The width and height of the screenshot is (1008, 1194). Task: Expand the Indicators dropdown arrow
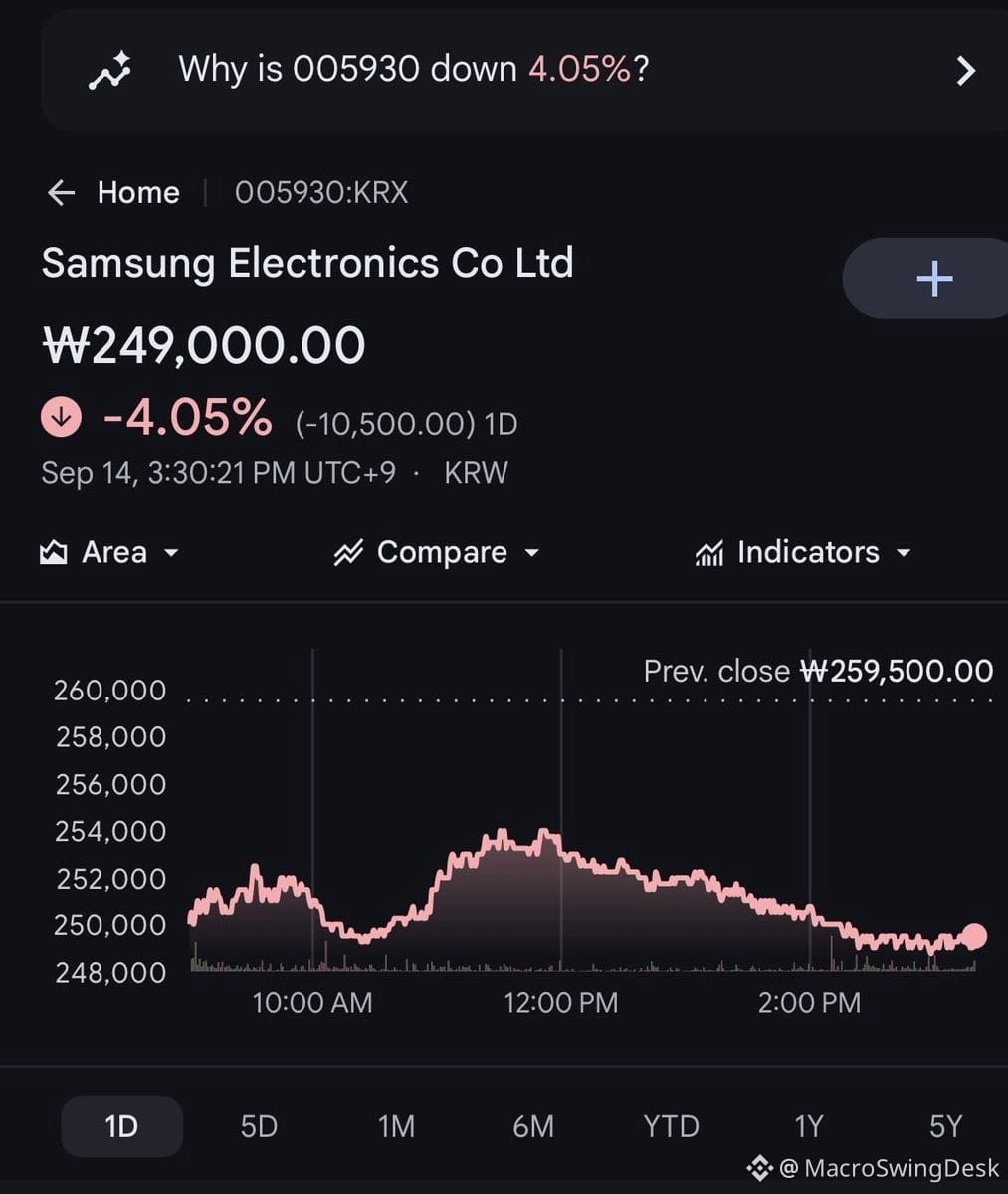(904, 553)
